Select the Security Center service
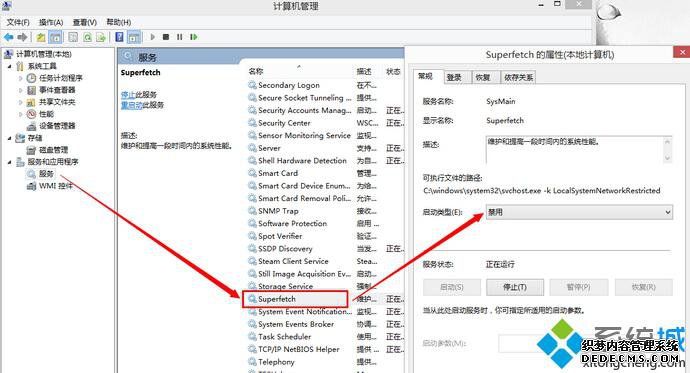 tap(284, 123)
